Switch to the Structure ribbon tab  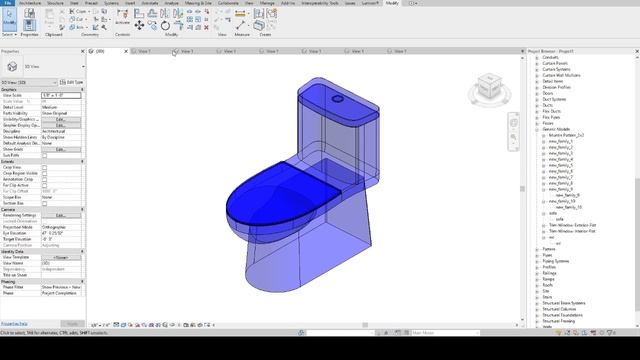coord(55,3)
